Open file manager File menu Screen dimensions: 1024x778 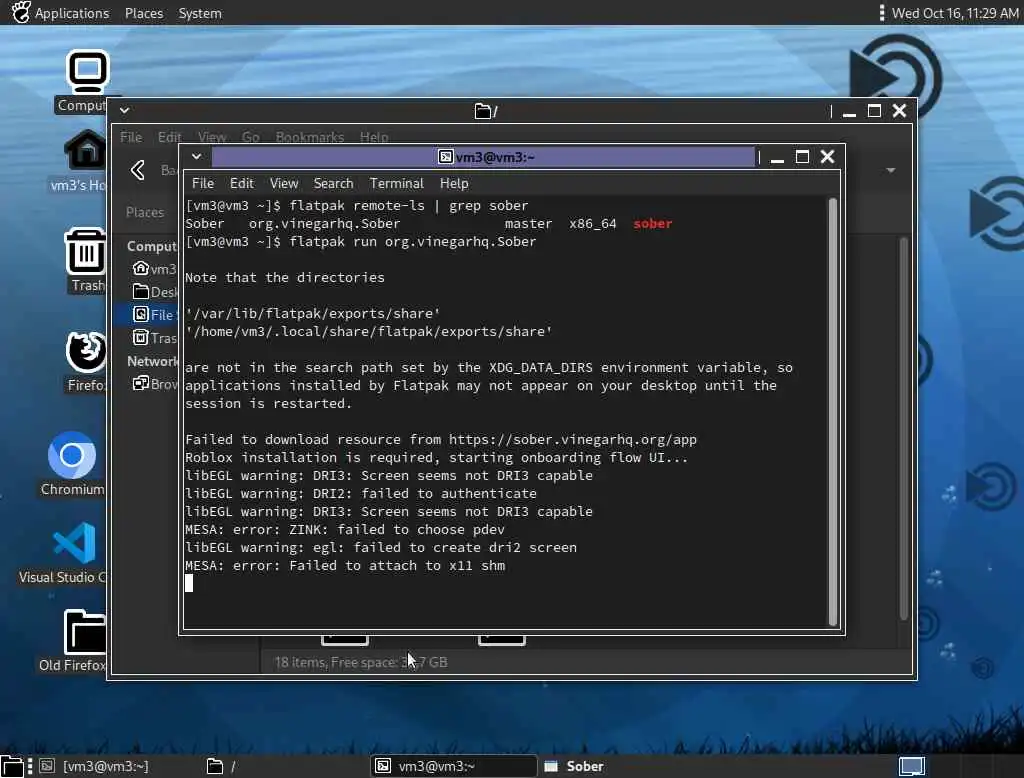[131, 137]
